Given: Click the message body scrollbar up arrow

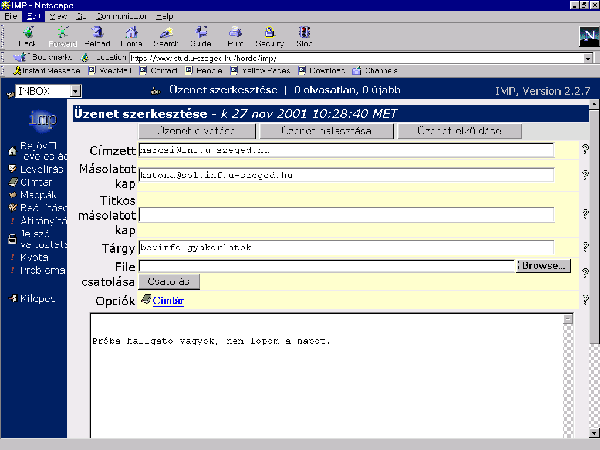Looking at the screenshot, I should pos(567,320).
